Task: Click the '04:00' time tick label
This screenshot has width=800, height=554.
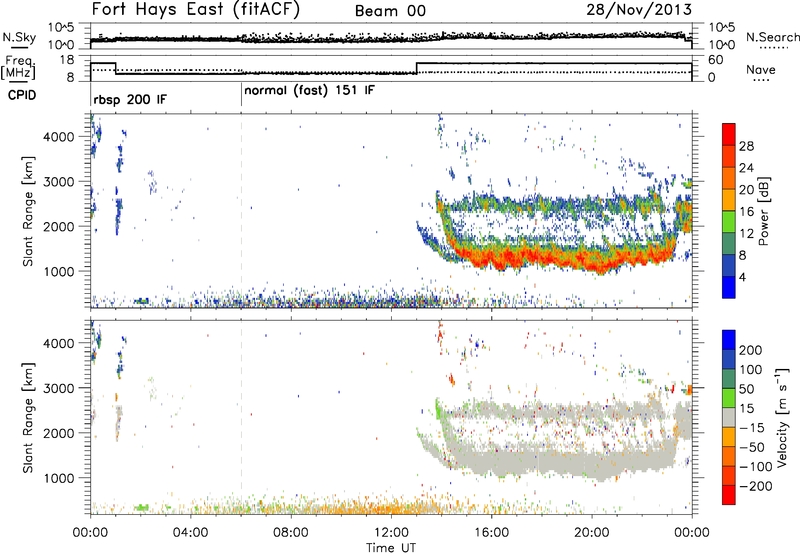Action: pos(190,533)
